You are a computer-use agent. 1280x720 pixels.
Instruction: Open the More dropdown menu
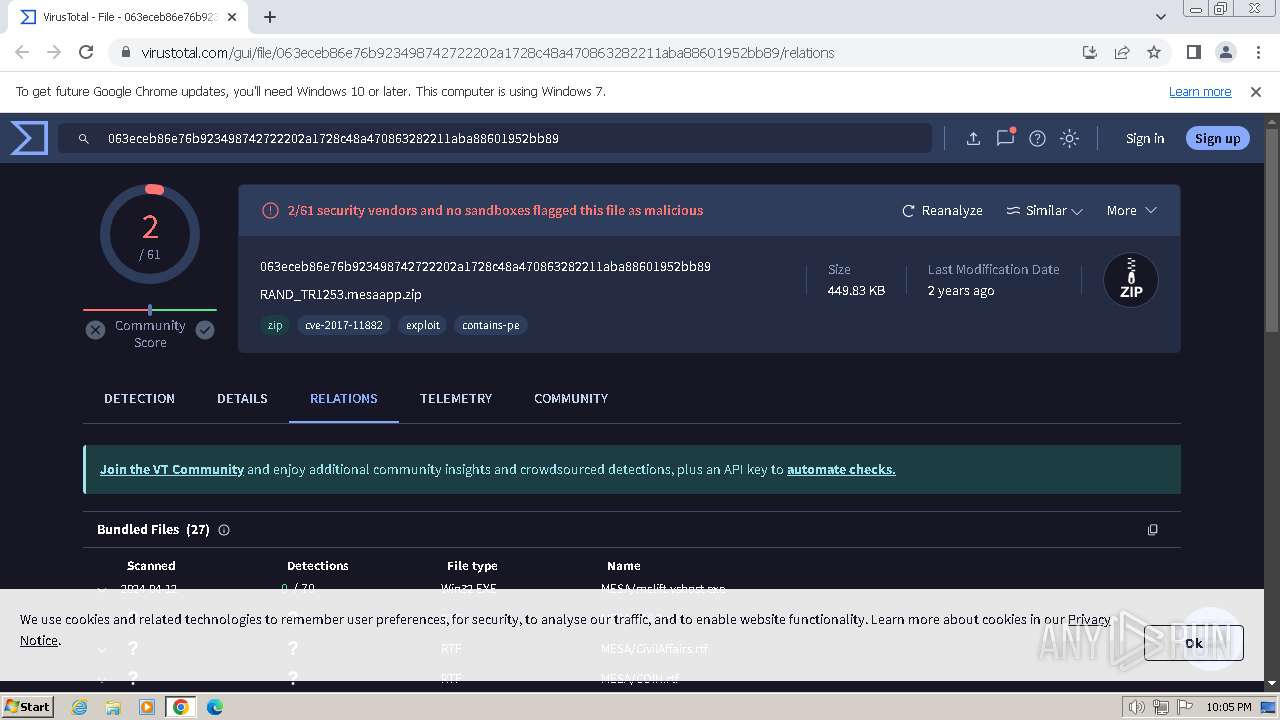click(x=1131, y=211)
